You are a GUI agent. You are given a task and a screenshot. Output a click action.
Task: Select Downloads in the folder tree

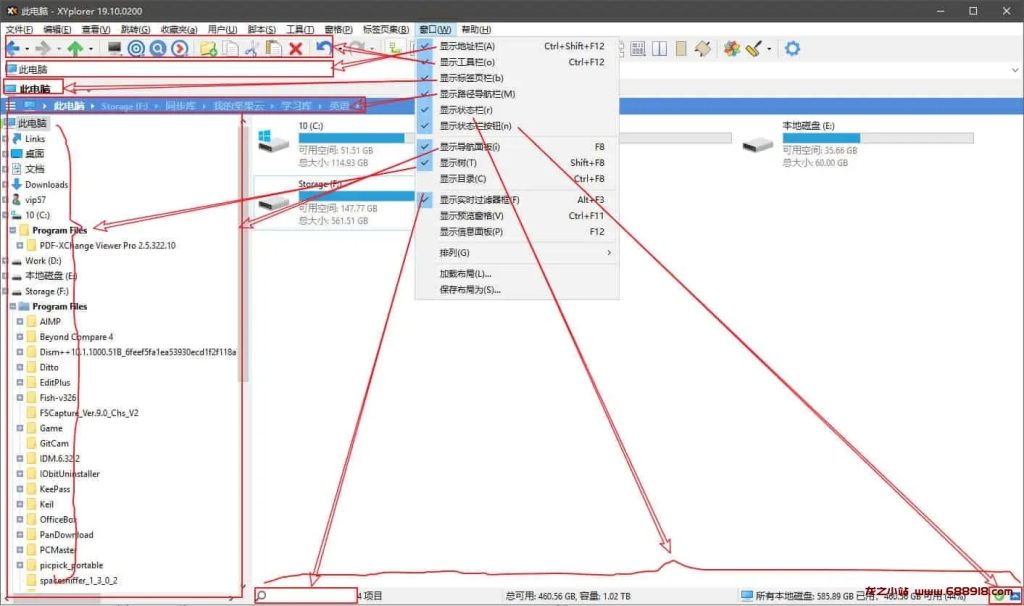click(x=46, y=185)
